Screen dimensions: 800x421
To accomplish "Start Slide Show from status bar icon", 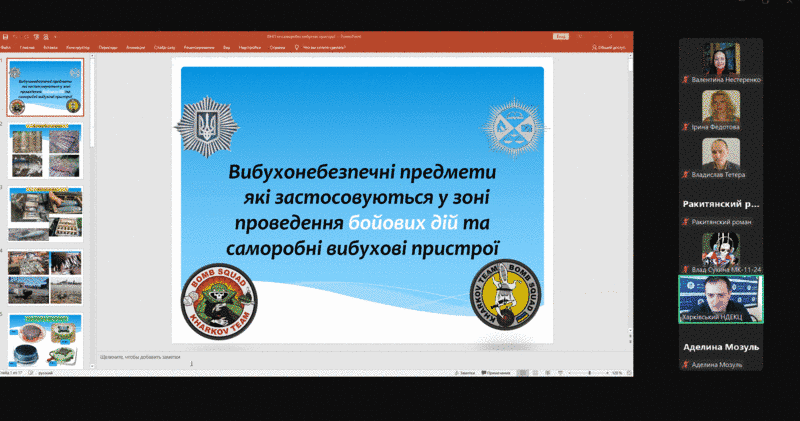I will (560, 373).
